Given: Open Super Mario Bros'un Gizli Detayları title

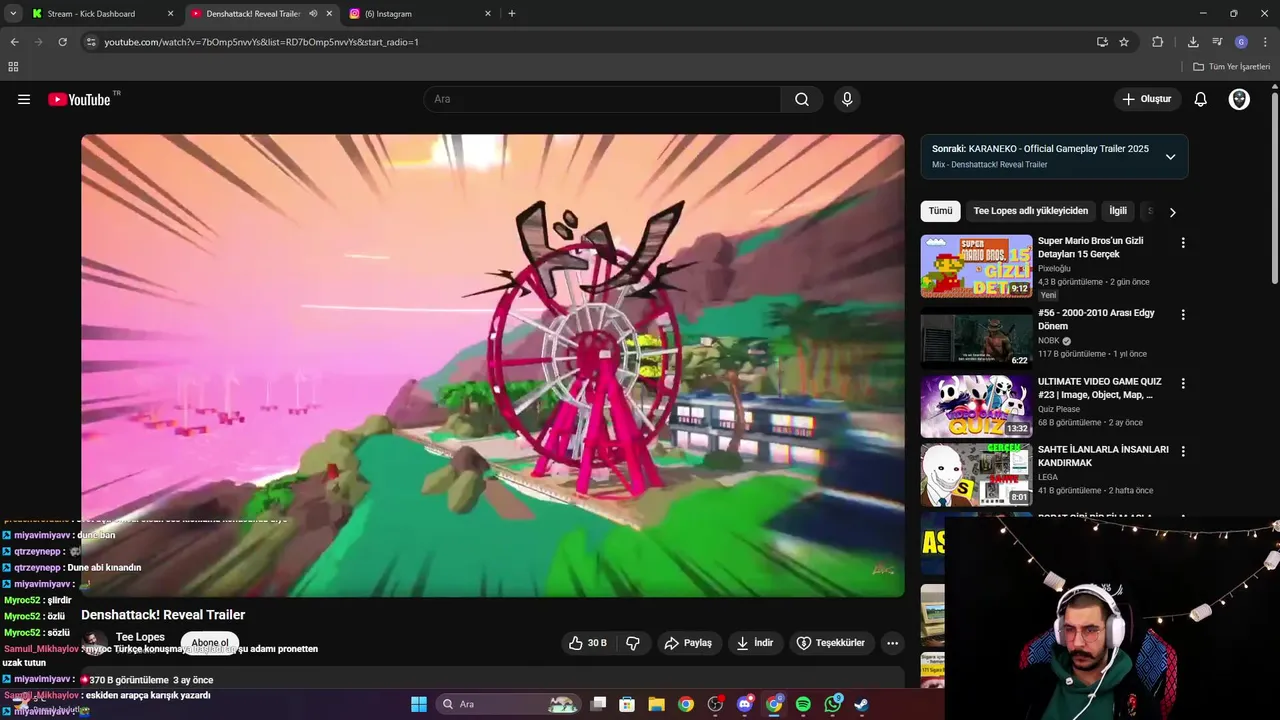Looking at the screenshot, I should tap(1090, 247).
